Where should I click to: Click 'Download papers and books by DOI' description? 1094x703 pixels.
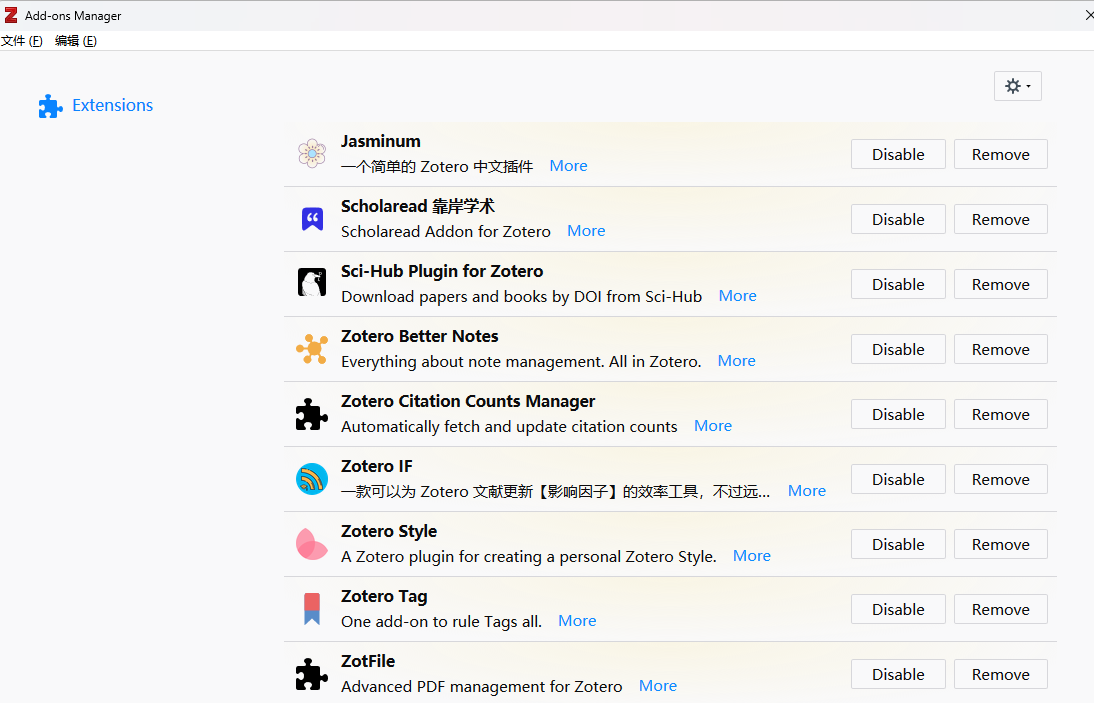point(521,296)
